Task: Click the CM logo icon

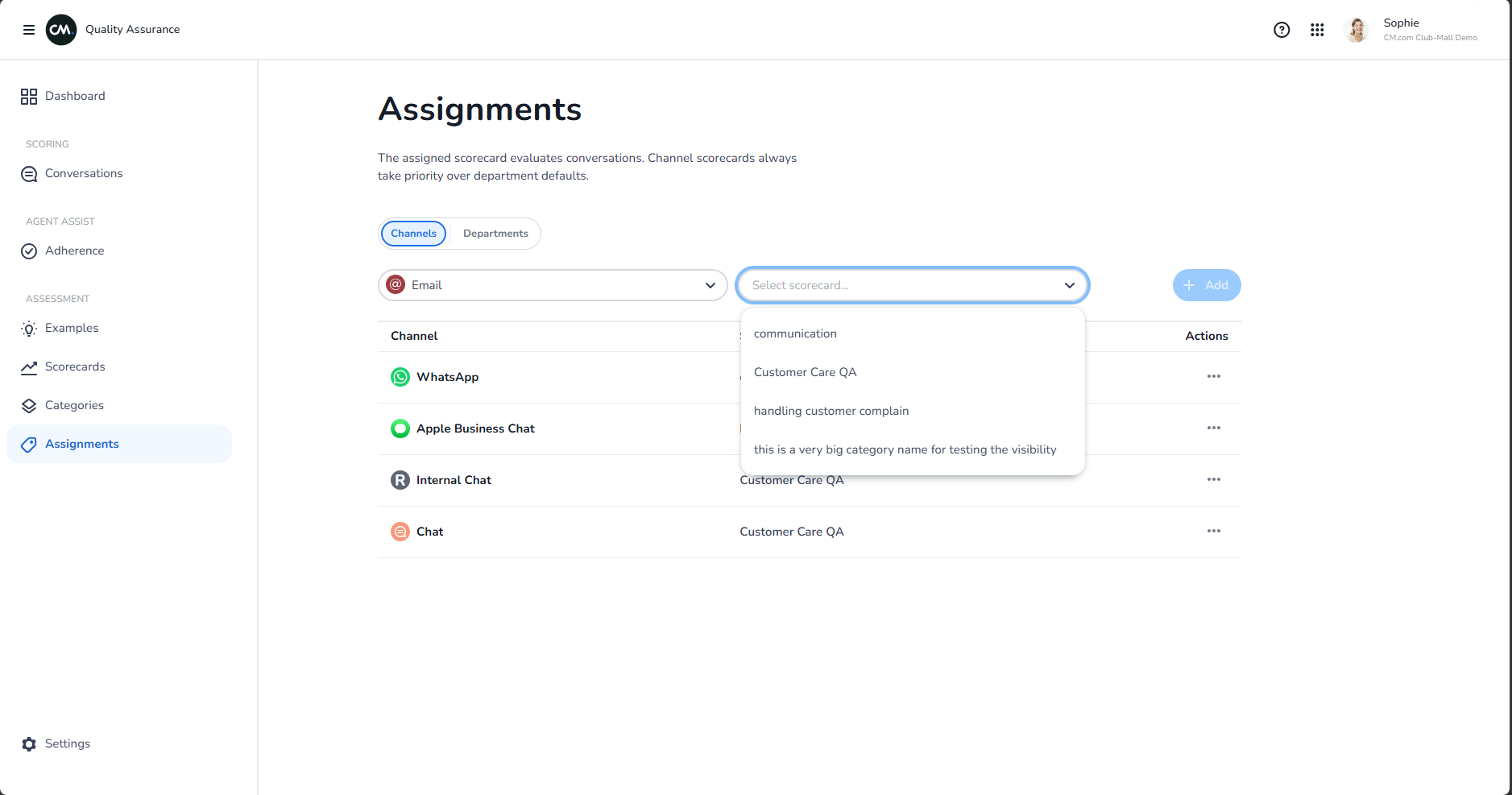Action: (61, 30)
